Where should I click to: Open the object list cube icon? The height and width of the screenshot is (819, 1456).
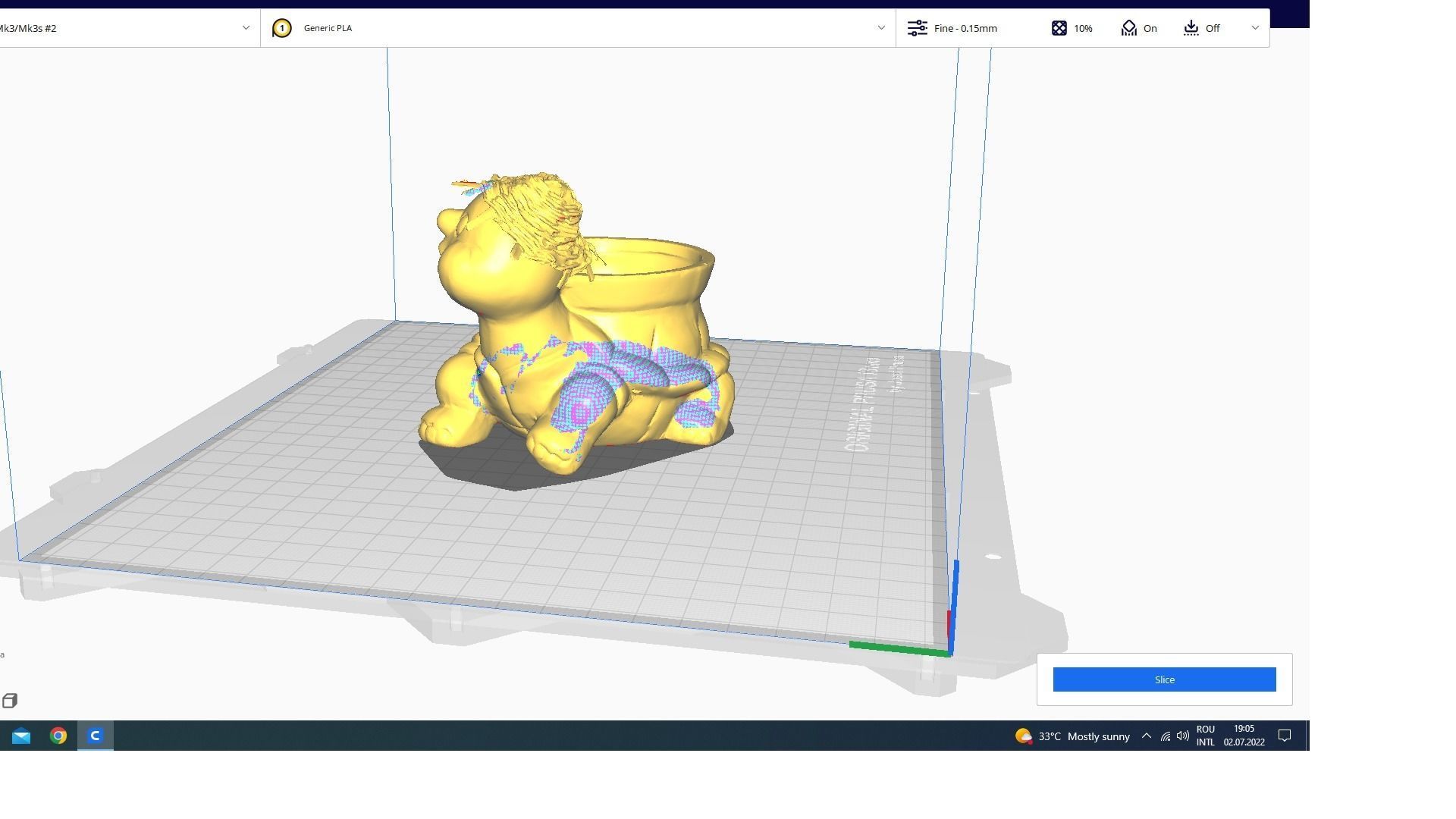click(10, 701)
